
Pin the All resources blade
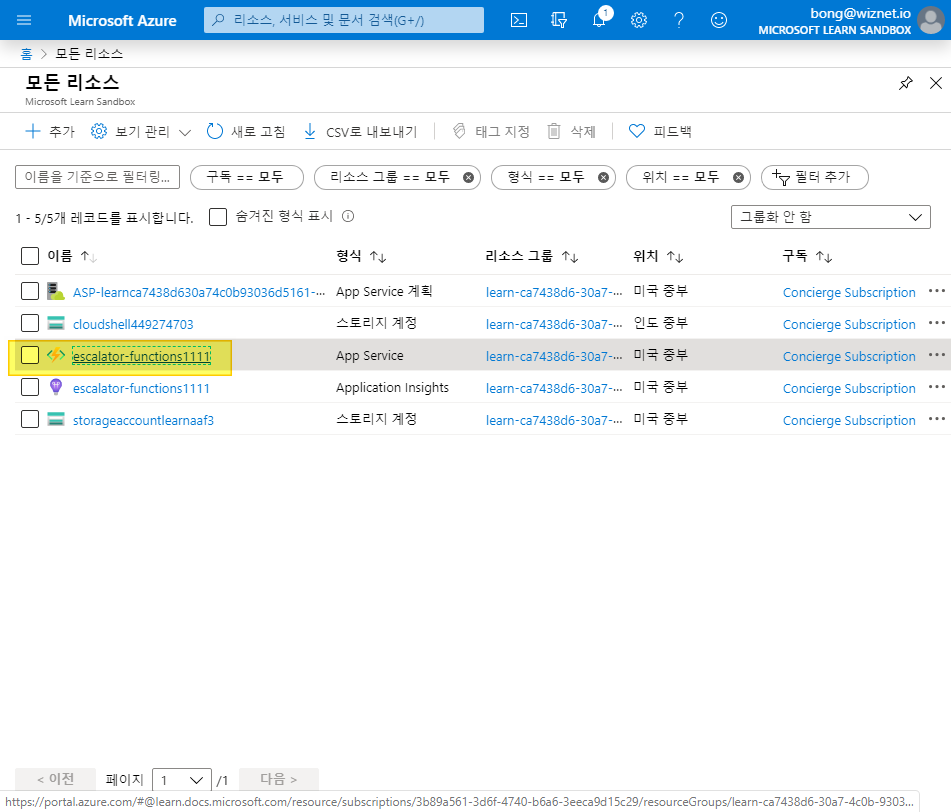pyautogui.click(x=906, y=83)
